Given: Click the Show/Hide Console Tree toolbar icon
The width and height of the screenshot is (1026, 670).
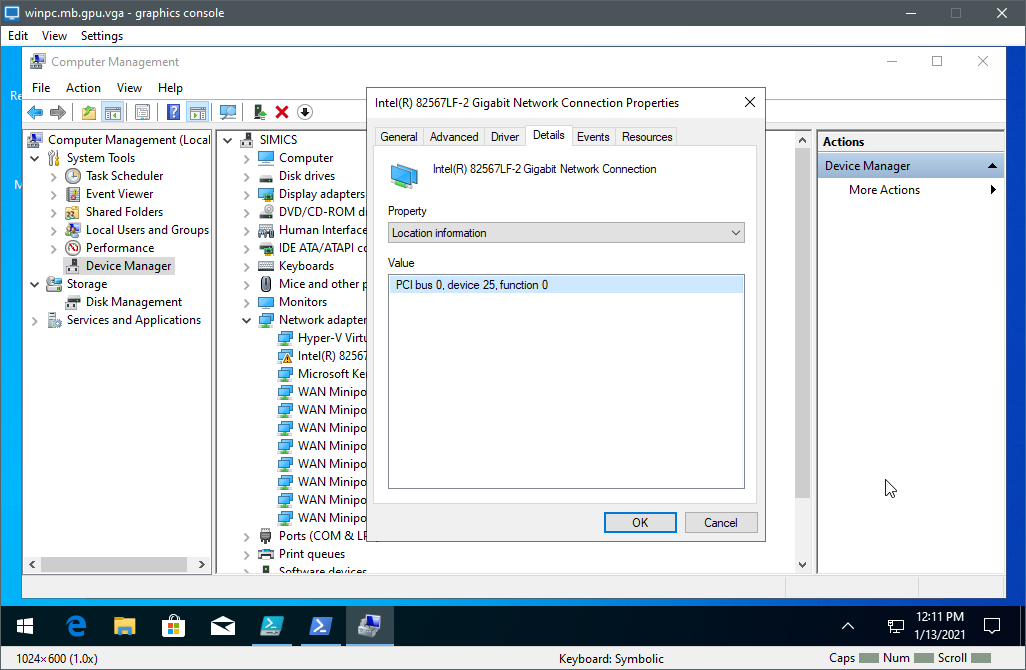Looking at the screenshot, I should (x=113, y=110).
